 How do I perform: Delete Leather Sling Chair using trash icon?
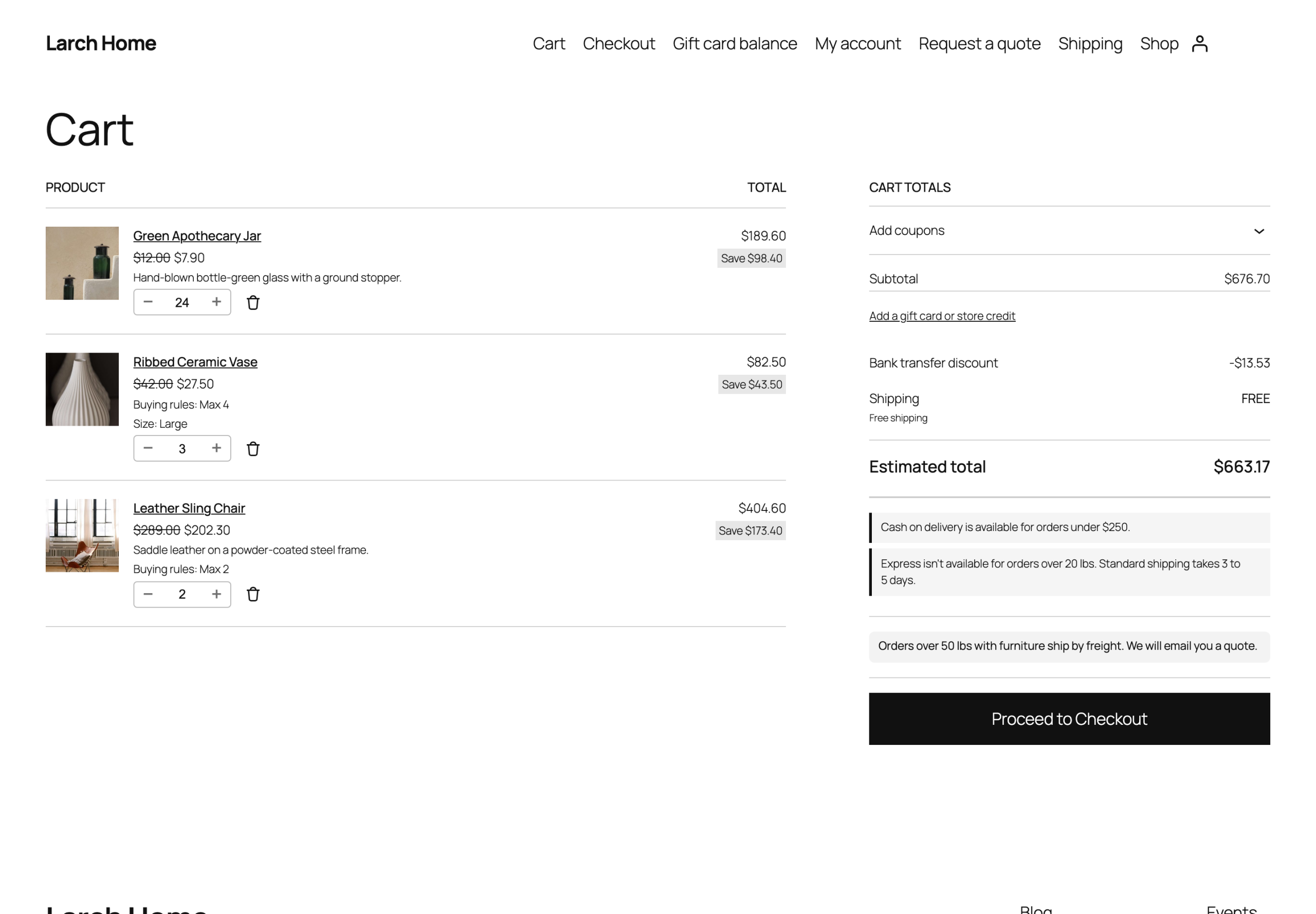pos(253,594)
